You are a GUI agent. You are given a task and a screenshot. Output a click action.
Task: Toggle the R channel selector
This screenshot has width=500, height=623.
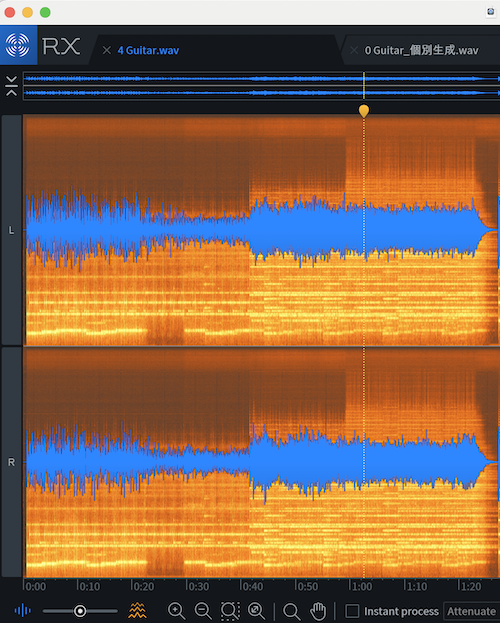[12, 462]
